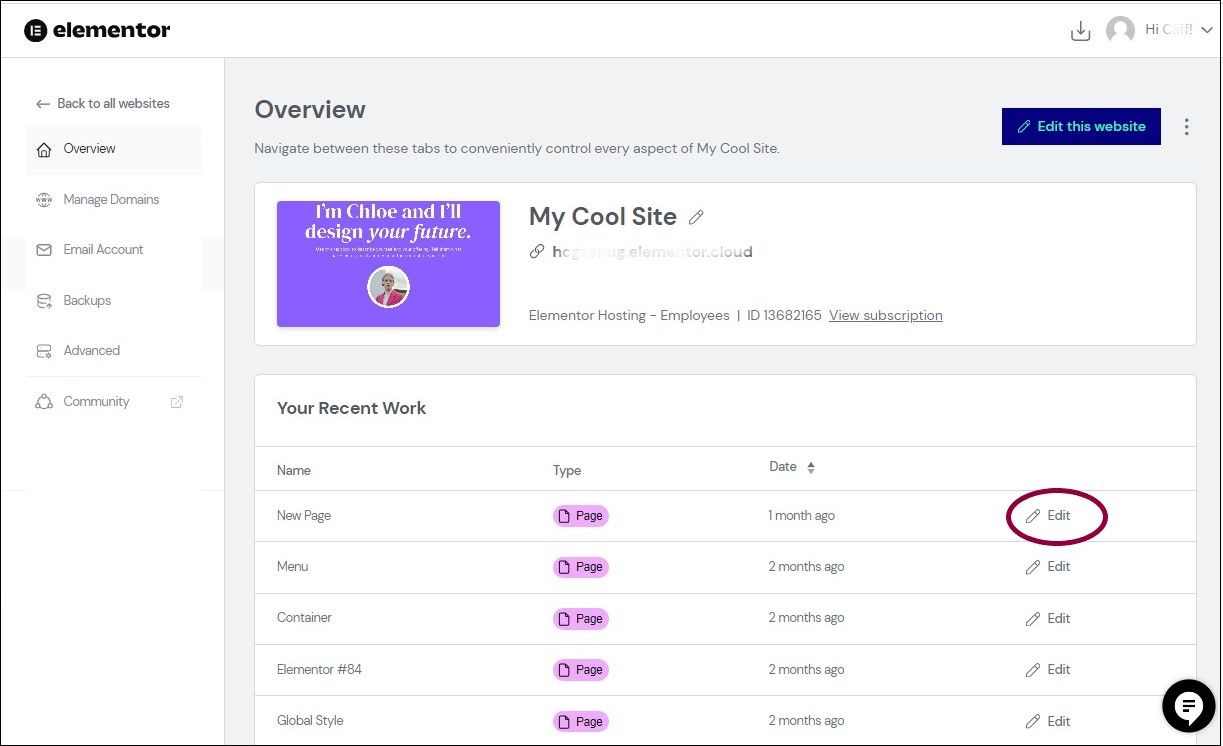Click the Menu row name
Screen dimensions: 1223x746
point(292,566)
